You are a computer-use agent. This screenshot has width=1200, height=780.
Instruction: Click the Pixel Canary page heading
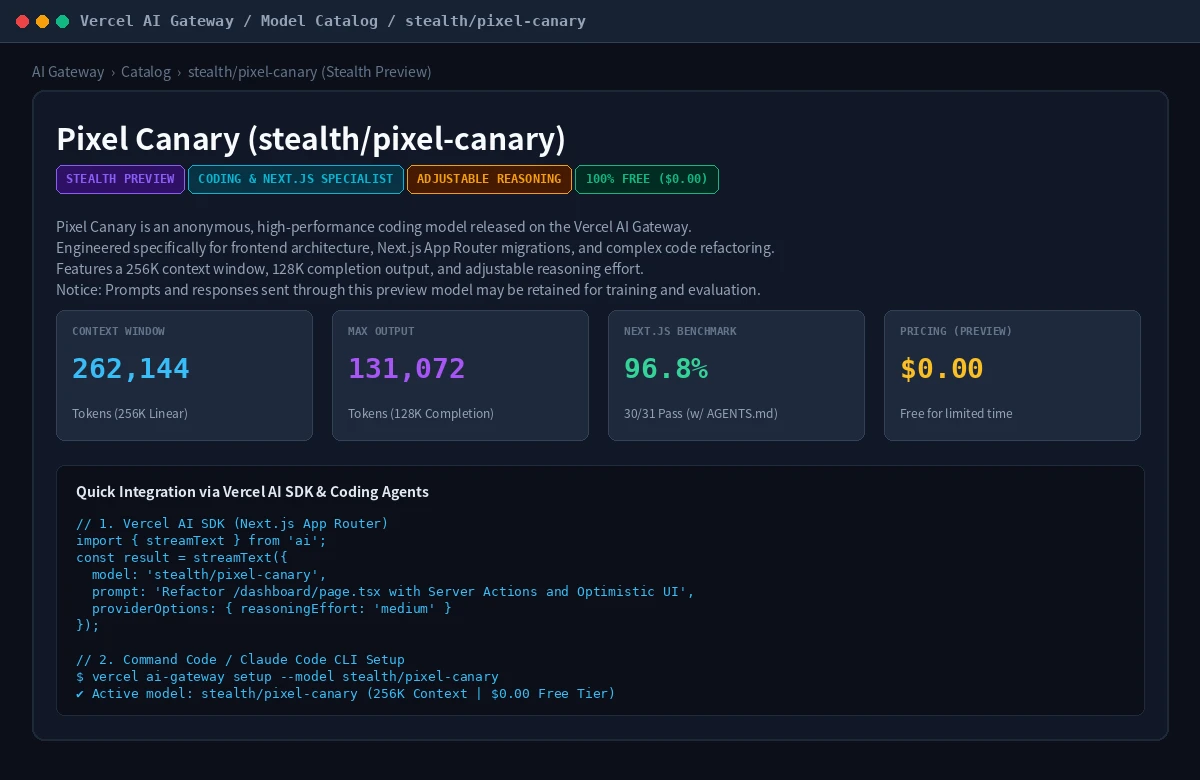[311, 139]
